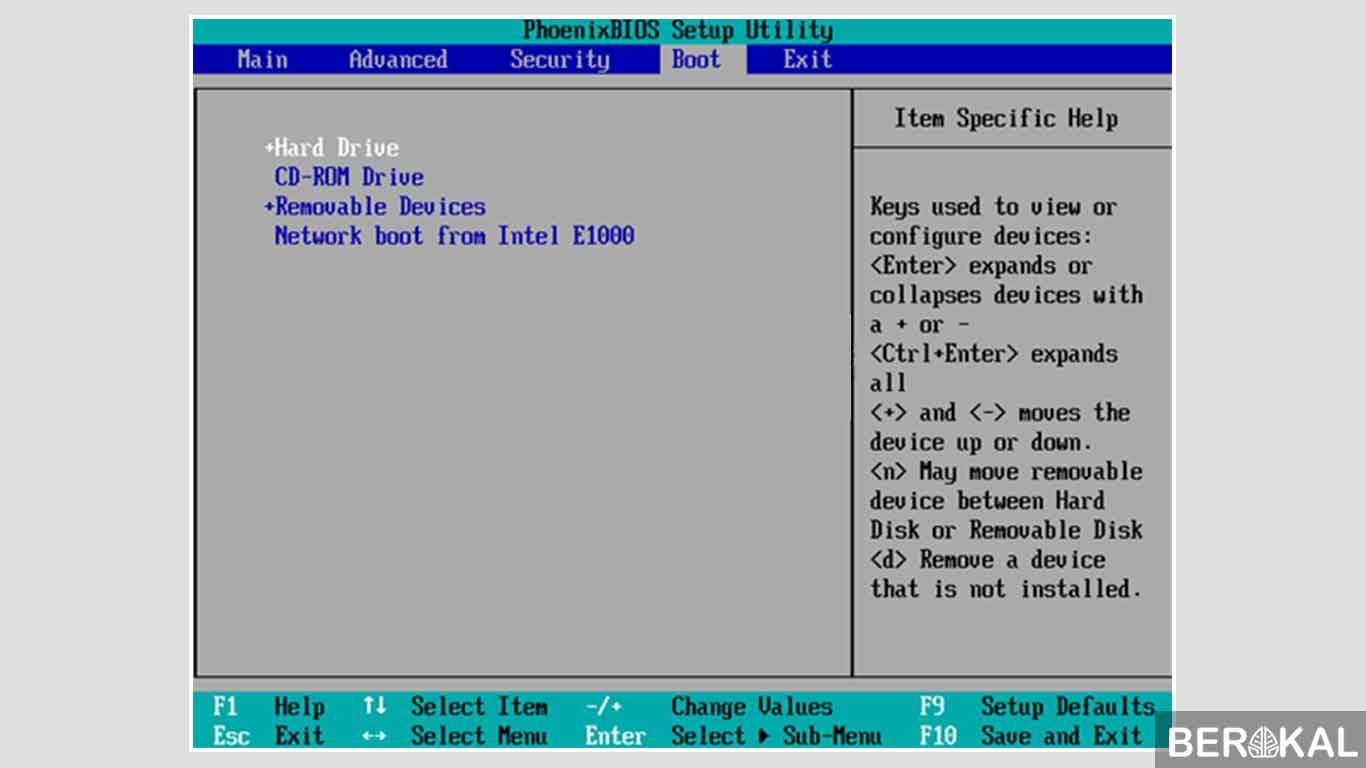Click the up-down arrows Select Item hint
1366x768 pixels.
click(x=455, y=707)
